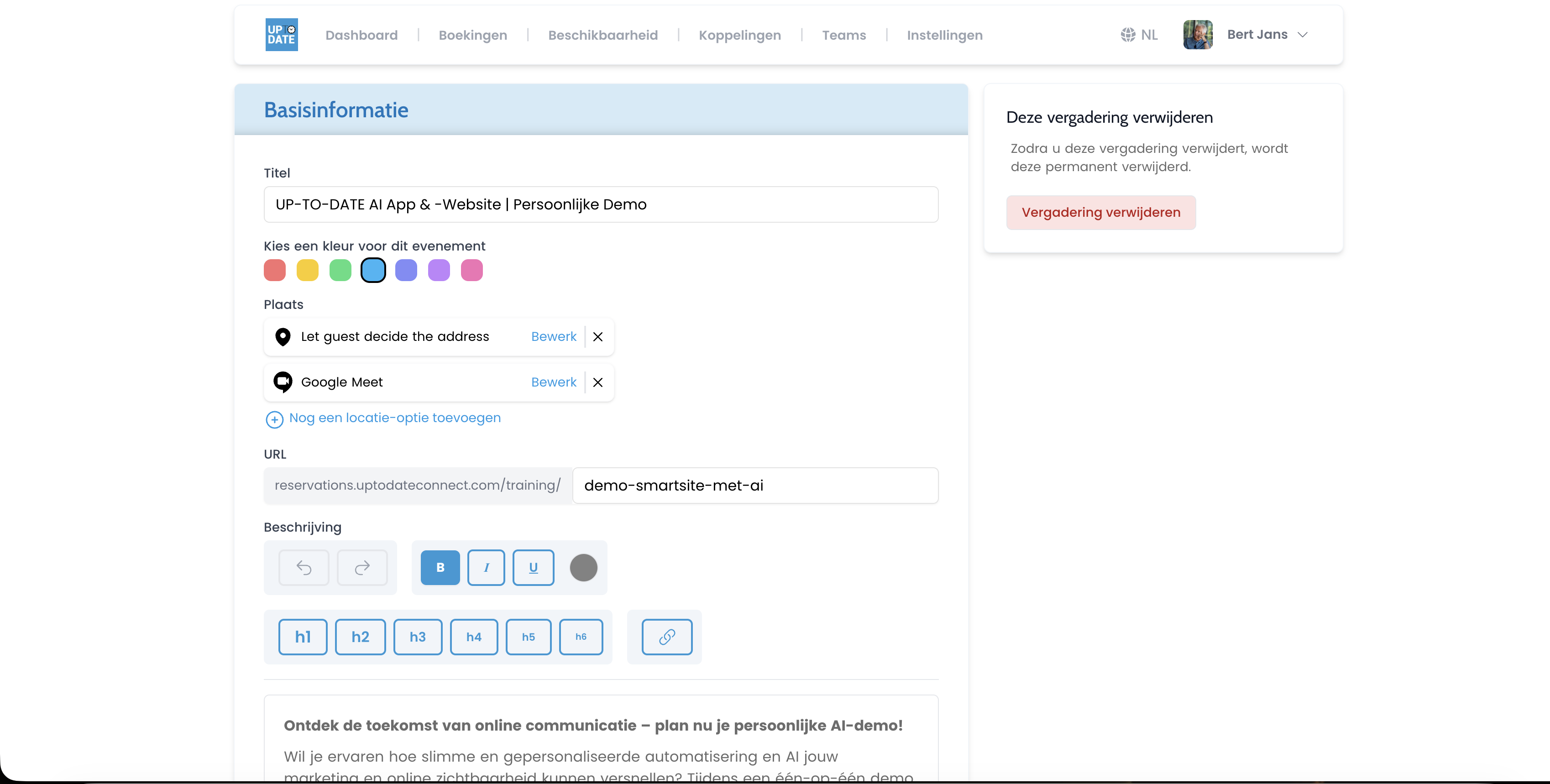This screenshot has height=784, width=1550.
Task: Edit the Let guest decide the address location
Action: pyautogui.click(x=553, y=337)
